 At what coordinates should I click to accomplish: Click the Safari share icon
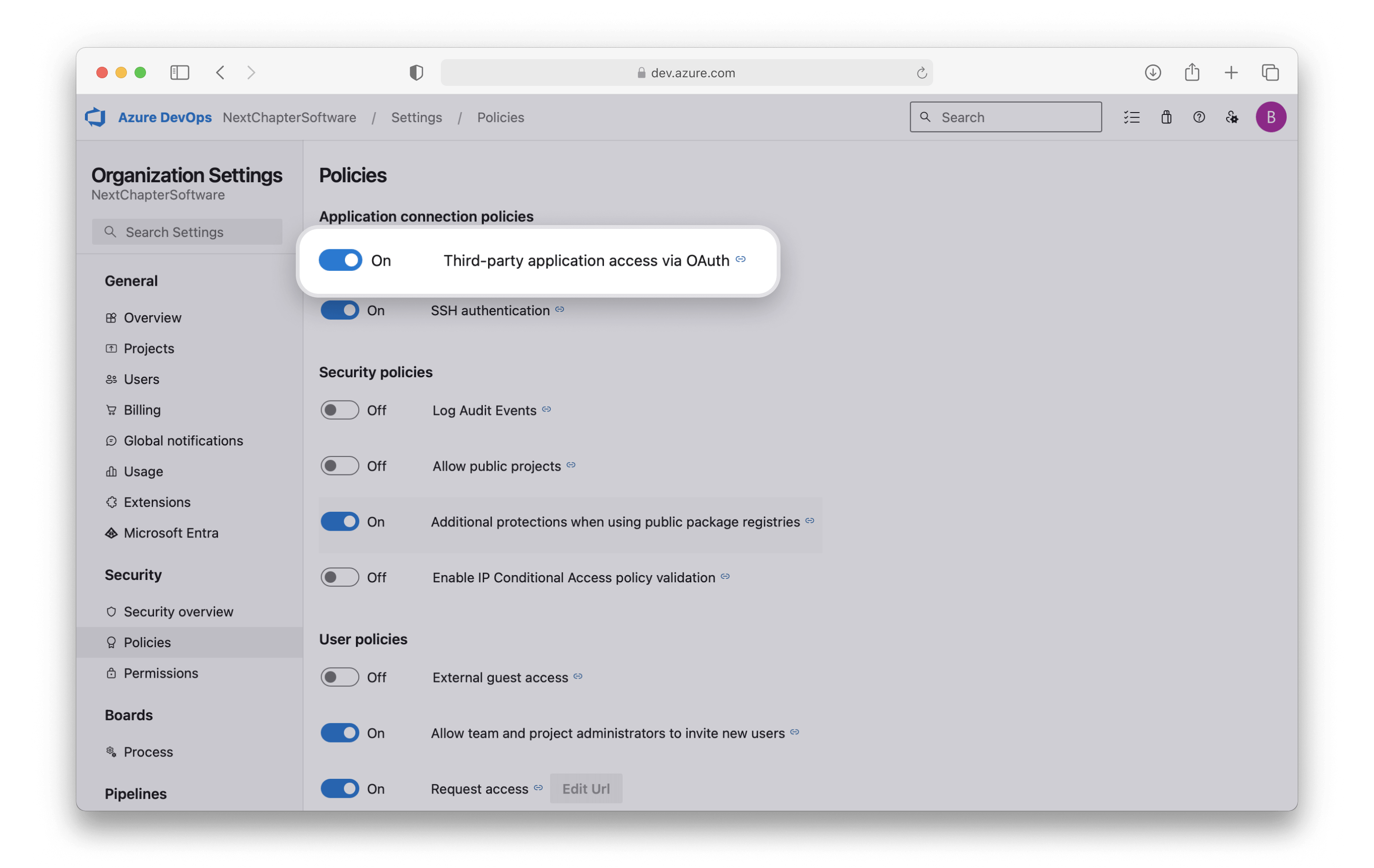point(1191,72)
